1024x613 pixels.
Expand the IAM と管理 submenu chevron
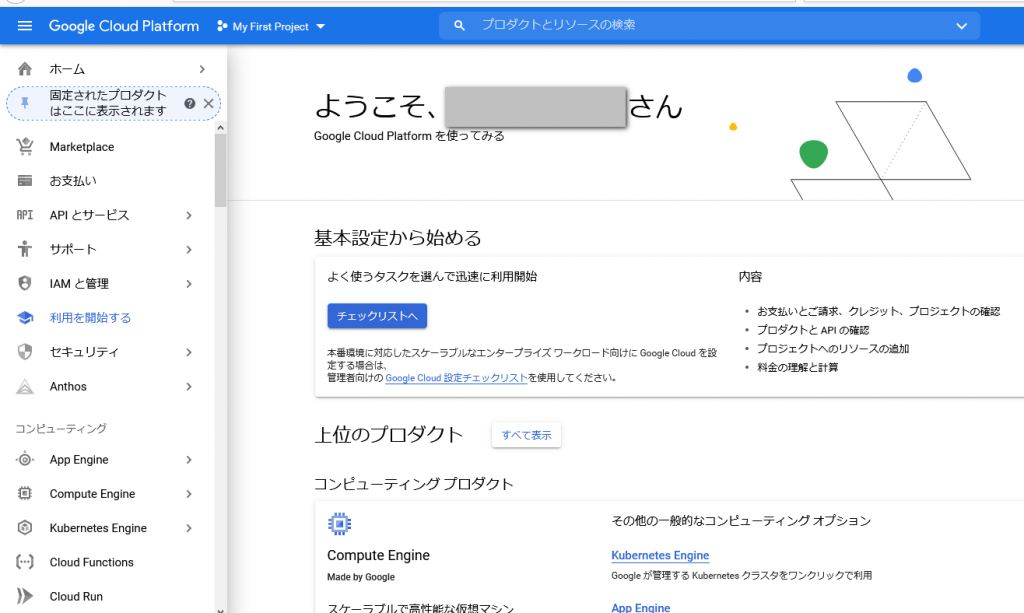[189, 284]
